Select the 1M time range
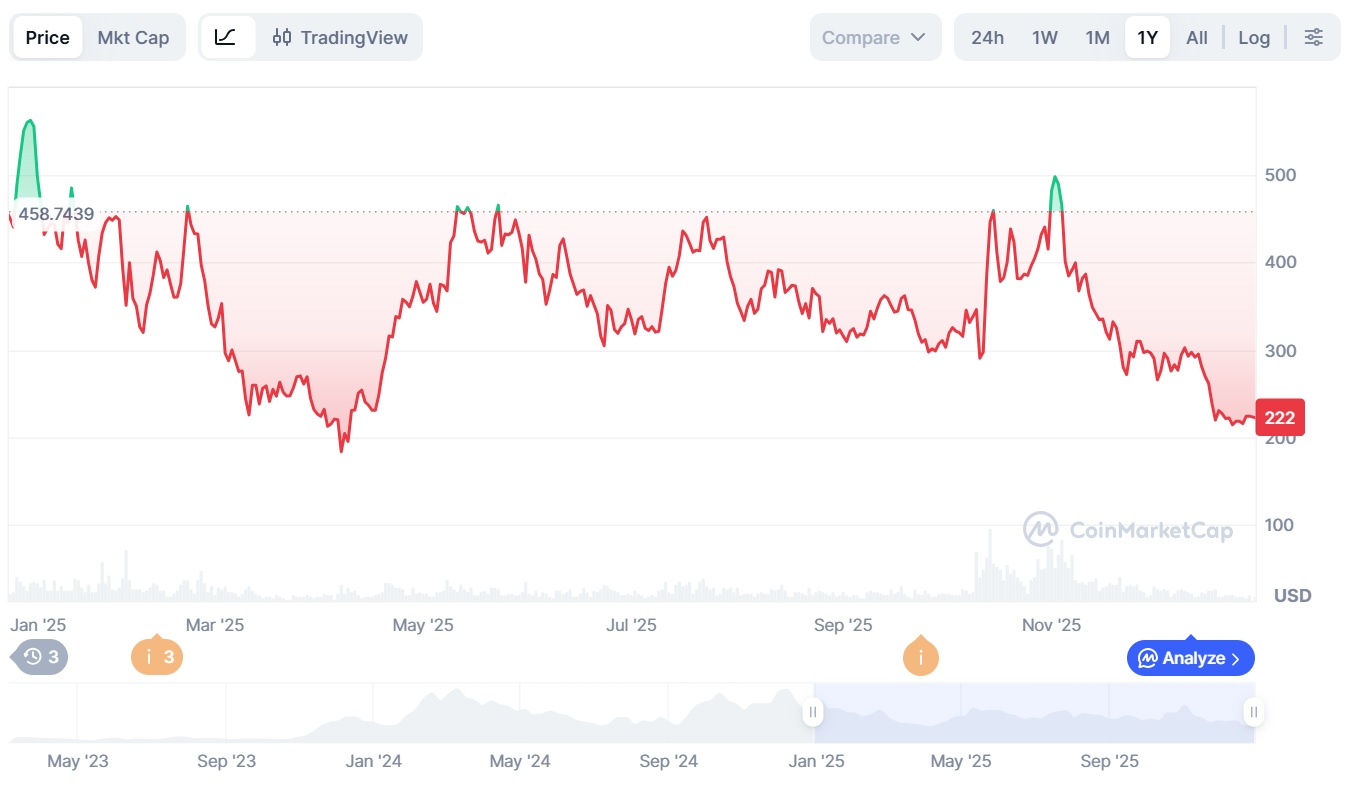This screenshot has width=1347, height=803. pyautogui.click(x=1097, y=38)
